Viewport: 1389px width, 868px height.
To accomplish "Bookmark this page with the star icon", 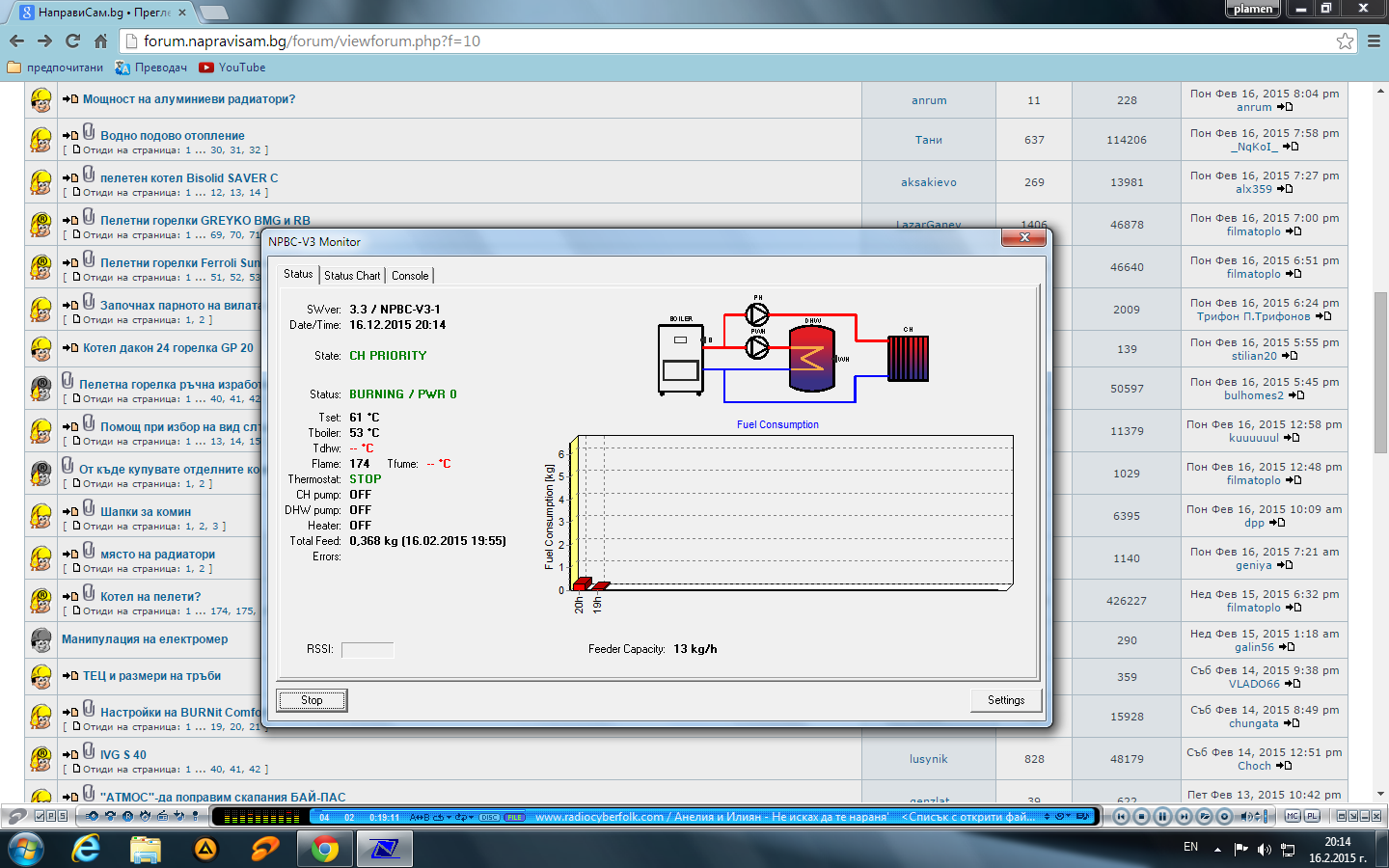I will coord(1345,41).
